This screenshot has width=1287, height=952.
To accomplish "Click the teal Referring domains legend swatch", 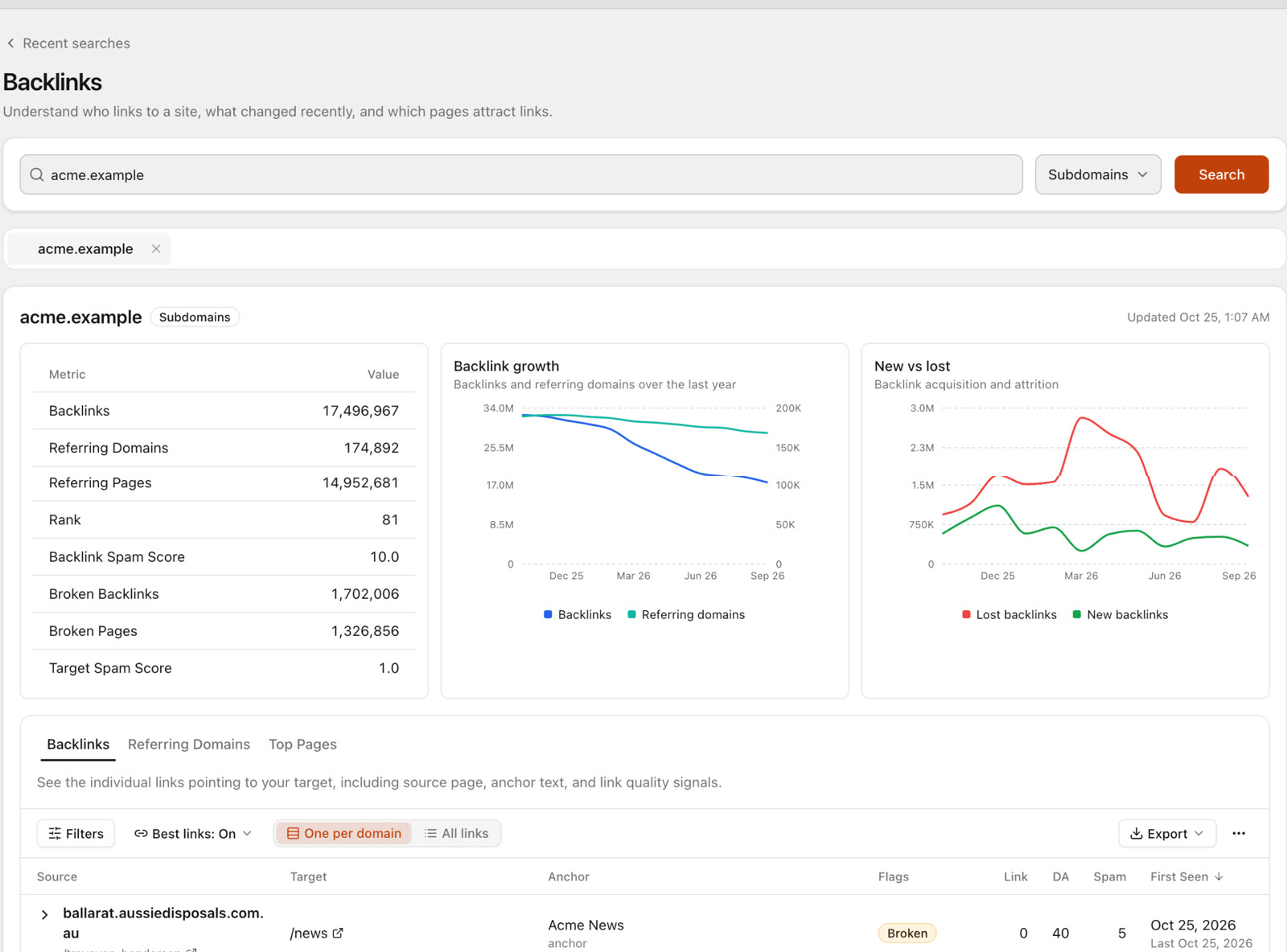I will coord(631,615).
